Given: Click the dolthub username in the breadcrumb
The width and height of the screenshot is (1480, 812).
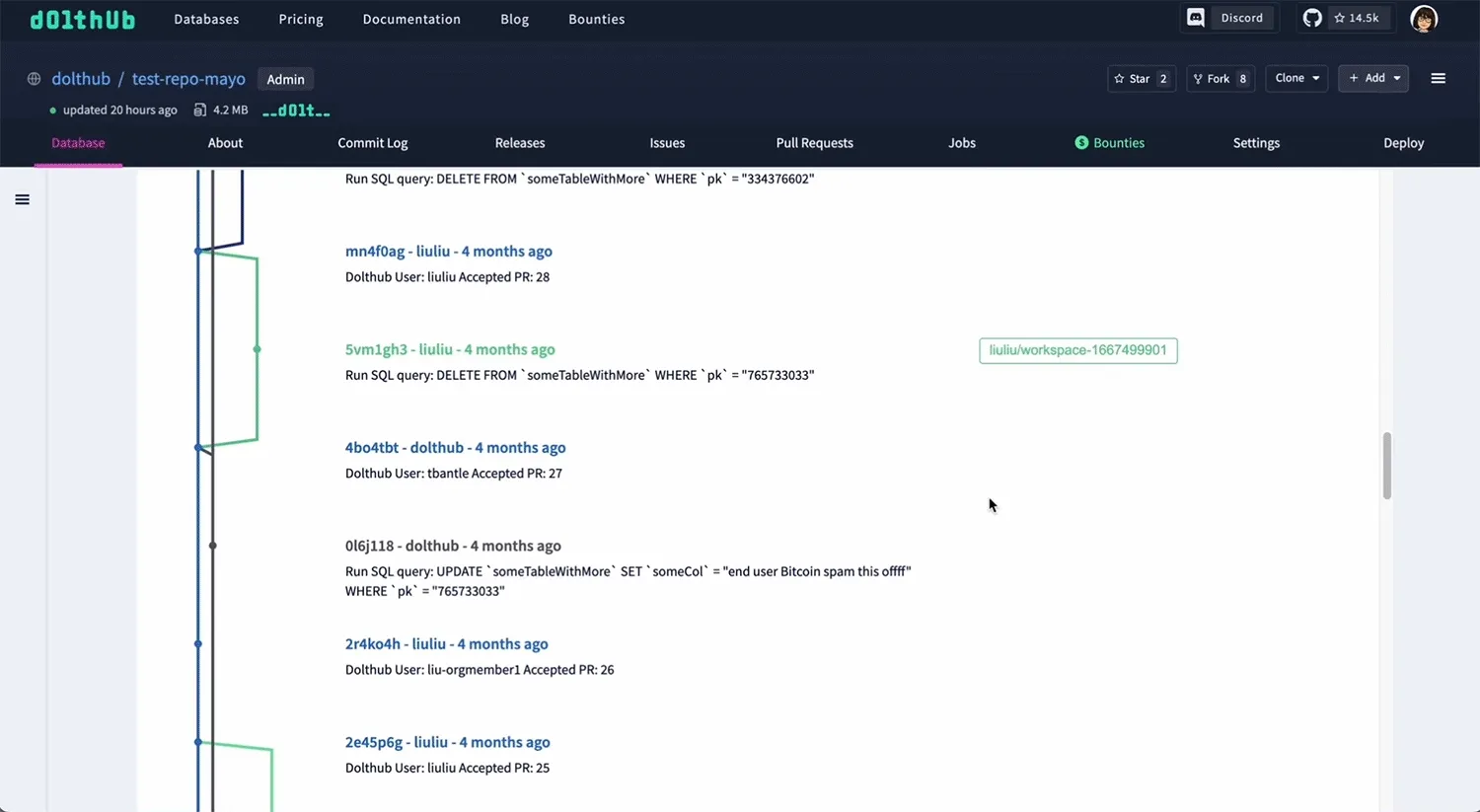Looking at the screenshot, I should coord(81,78).
